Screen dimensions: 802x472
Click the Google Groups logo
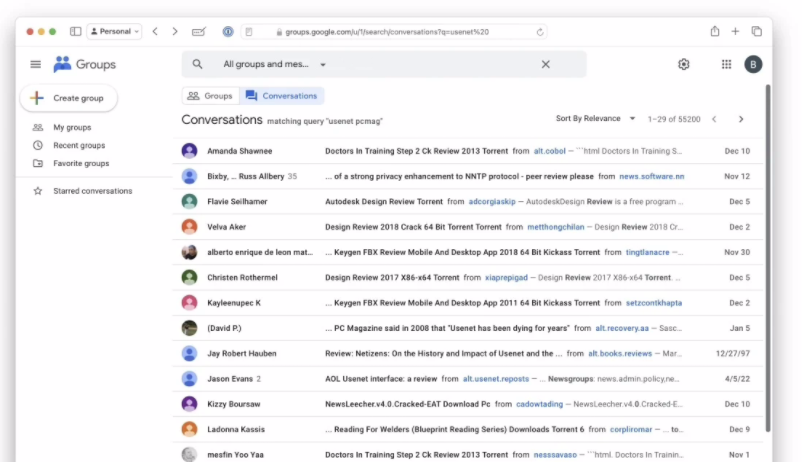click(x=84, y=64)
